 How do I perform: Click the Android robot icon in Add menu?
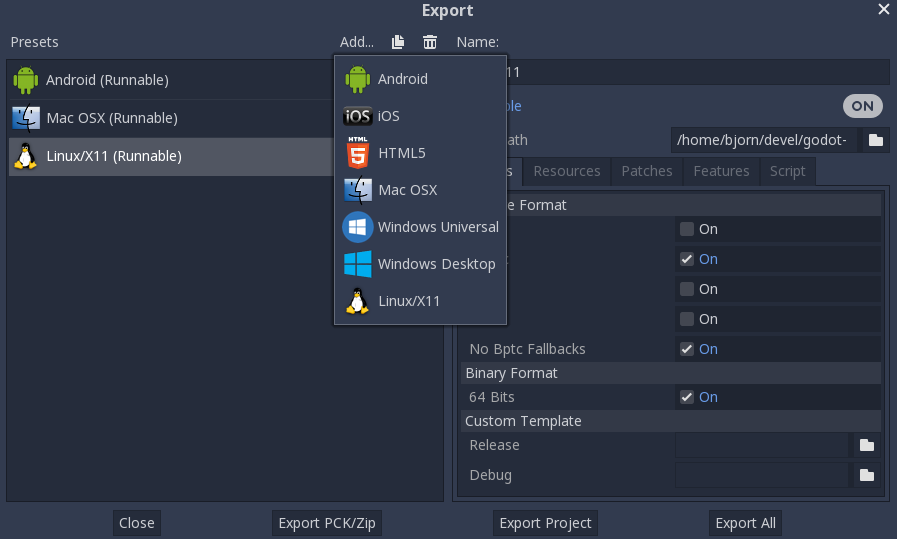[x=358, y=79]
